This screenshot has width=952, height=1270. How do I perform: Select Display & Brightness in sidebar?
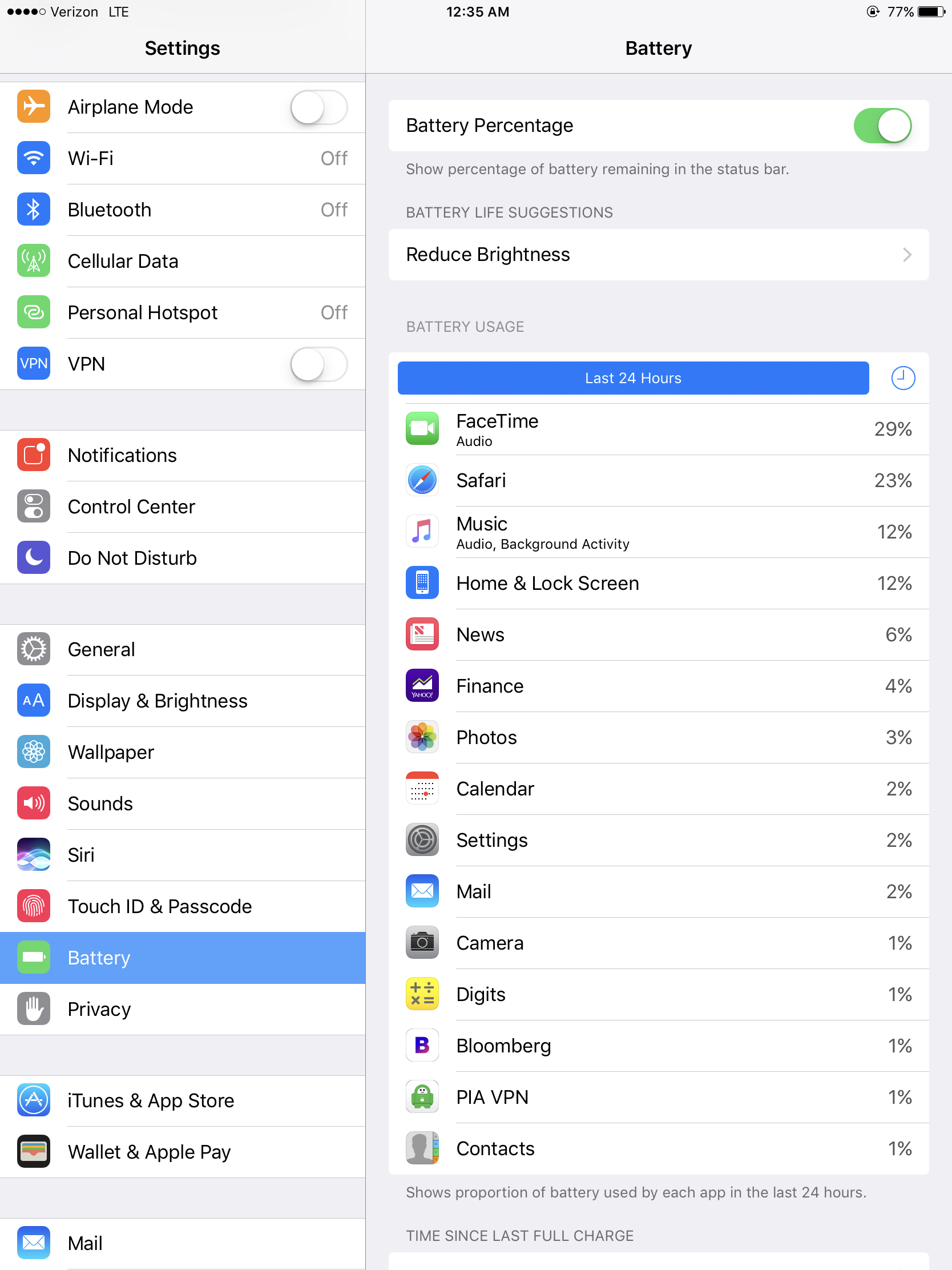183,701
